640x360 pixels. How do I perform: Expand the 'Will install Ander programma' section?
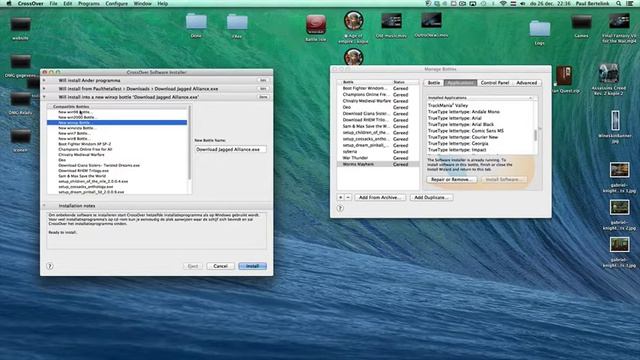(44, 80)
